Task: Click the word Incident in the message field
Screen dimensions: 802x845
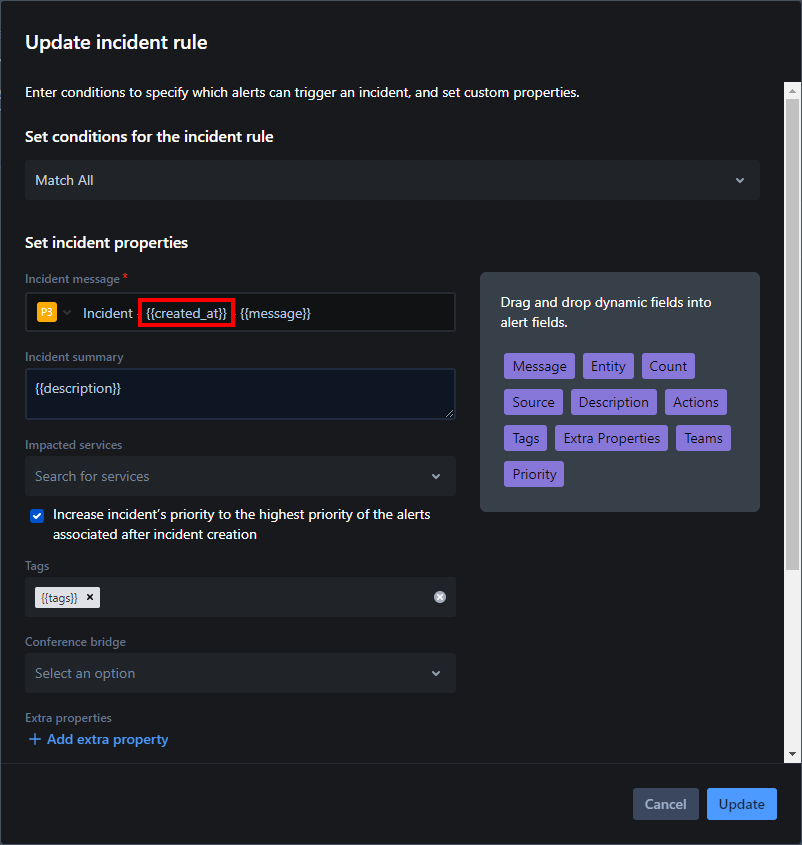Action: click(108, 313)
